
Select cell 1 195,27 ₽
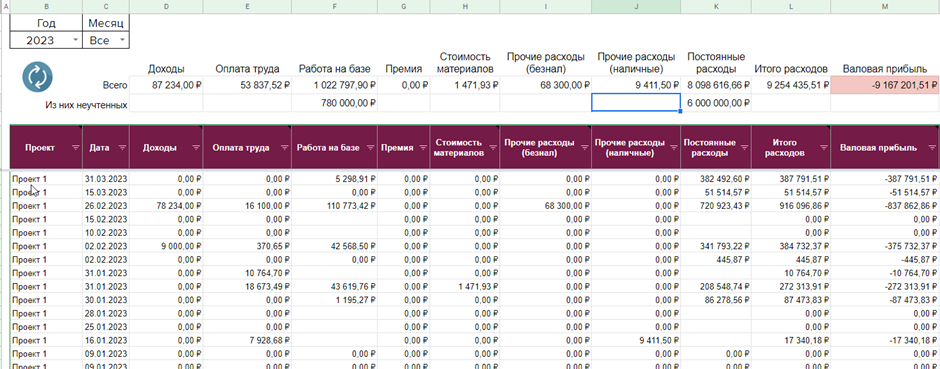coord(335,300)
